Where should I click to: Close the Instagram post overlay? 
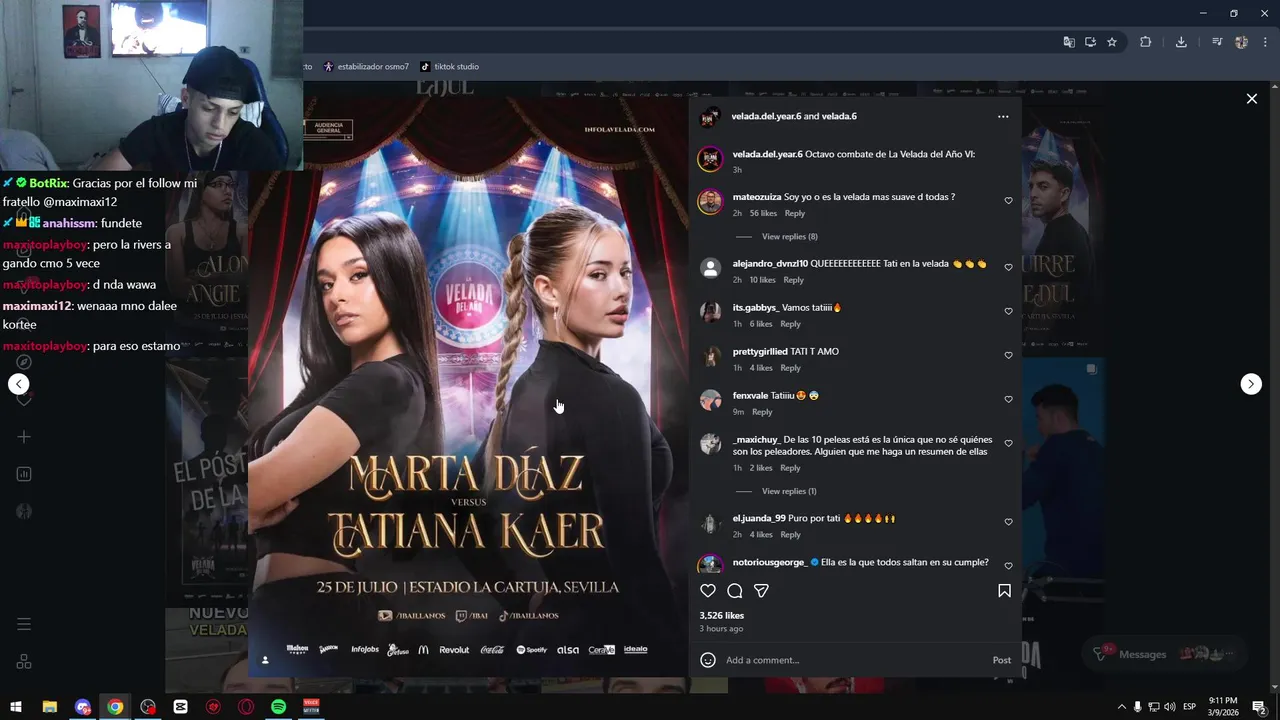[1251, 99]
